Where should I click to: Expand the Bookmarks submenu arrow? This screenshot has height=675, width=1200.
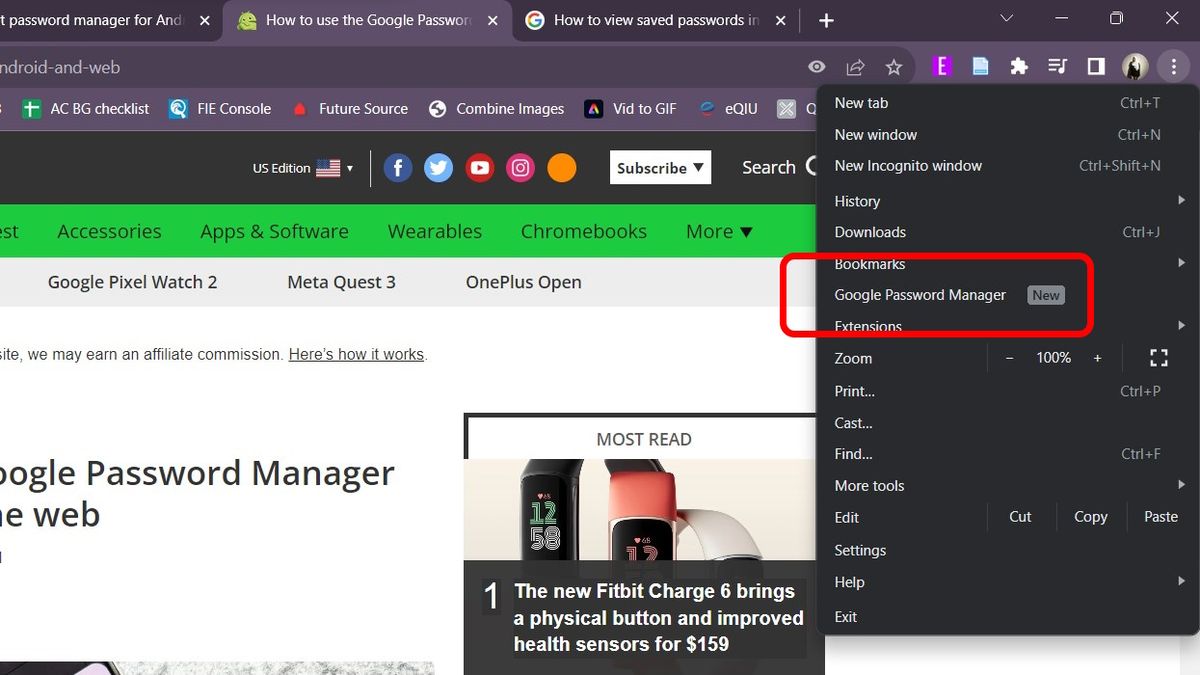[x=1181, y=263]
